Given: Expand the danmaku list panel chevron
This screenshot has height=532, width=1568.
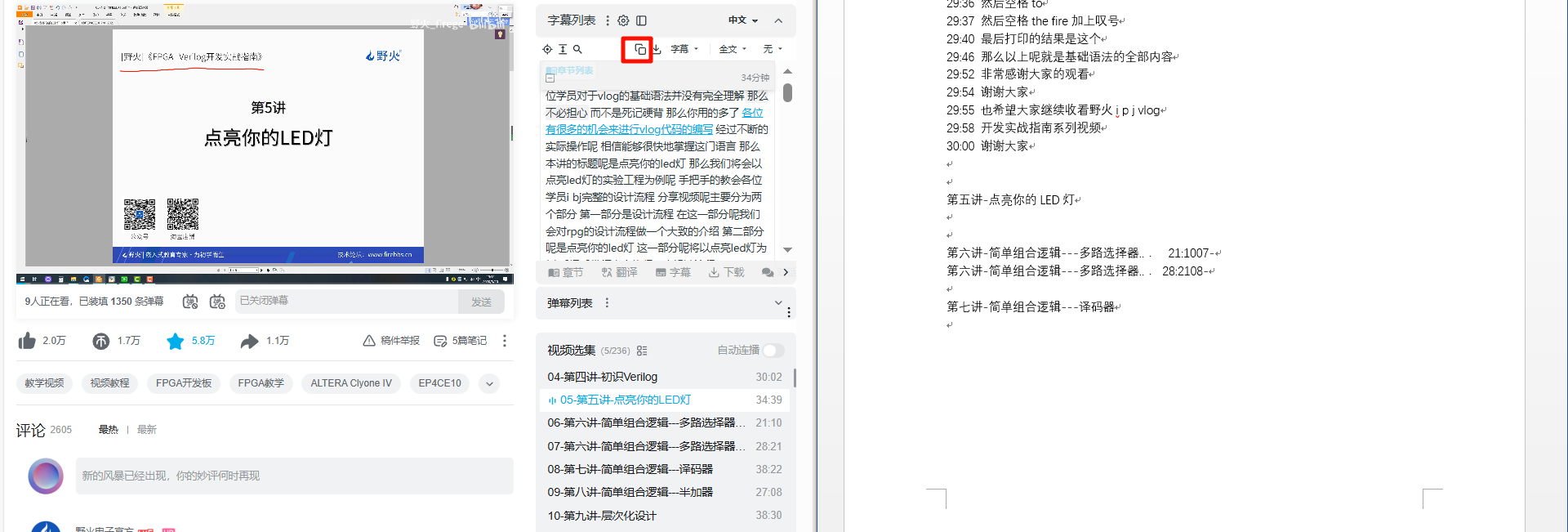Looking at the screenshot, I should tap(777, 302).
